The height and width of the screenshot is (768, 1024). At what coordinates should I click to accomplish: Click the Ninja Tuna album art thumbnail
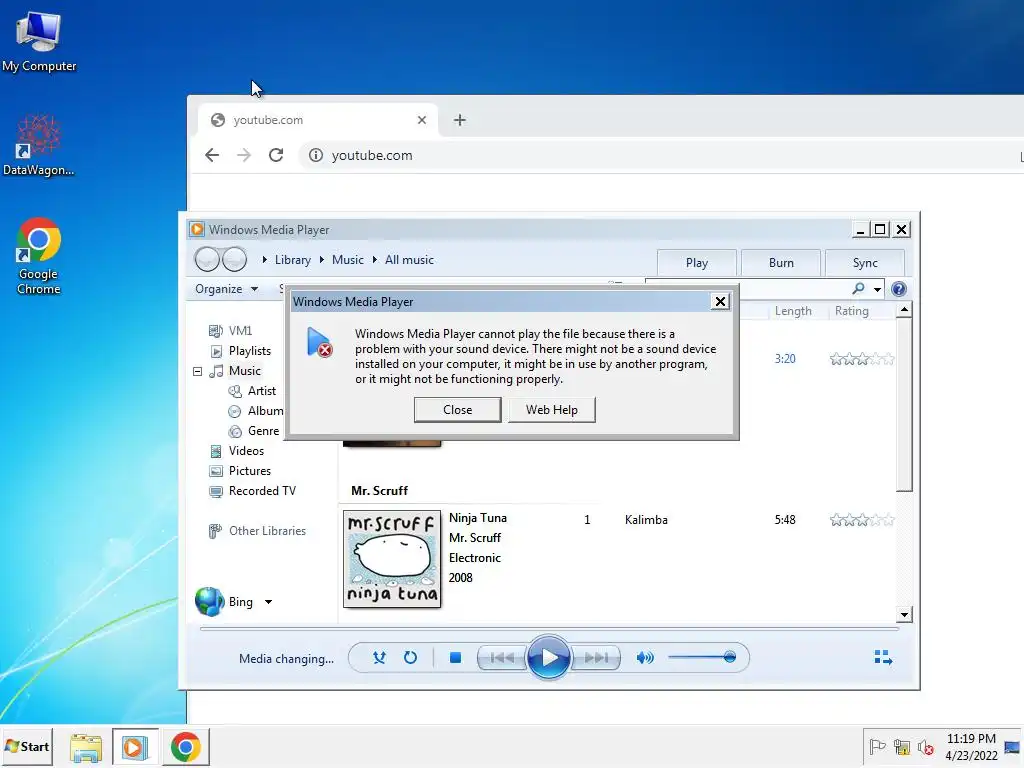(392, 559)
